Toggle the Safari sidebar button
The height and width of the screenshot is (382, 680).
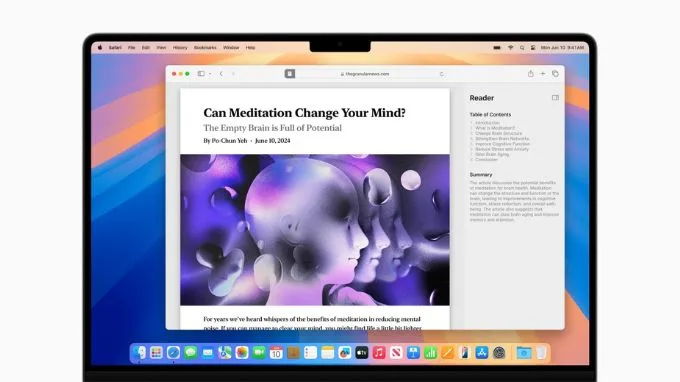[201, 74]
